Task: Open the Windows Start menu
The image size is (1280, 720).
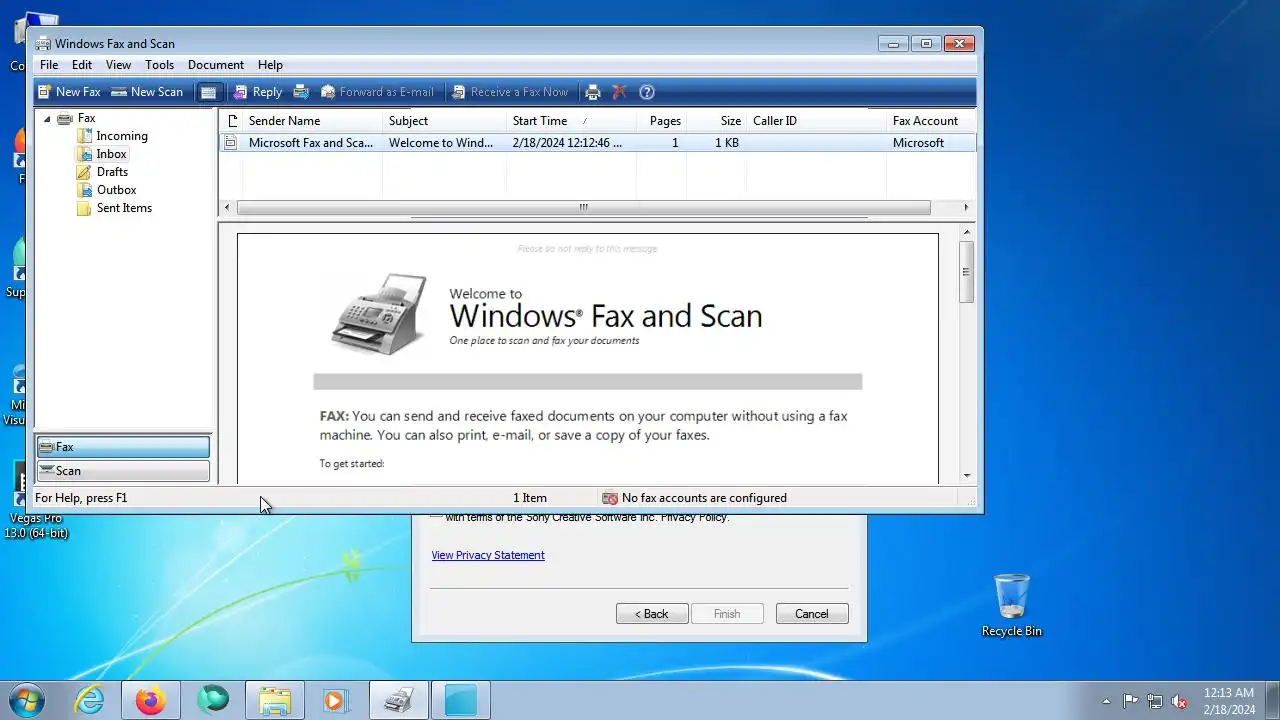Action: pyautogui.click(x=27, y=700)
